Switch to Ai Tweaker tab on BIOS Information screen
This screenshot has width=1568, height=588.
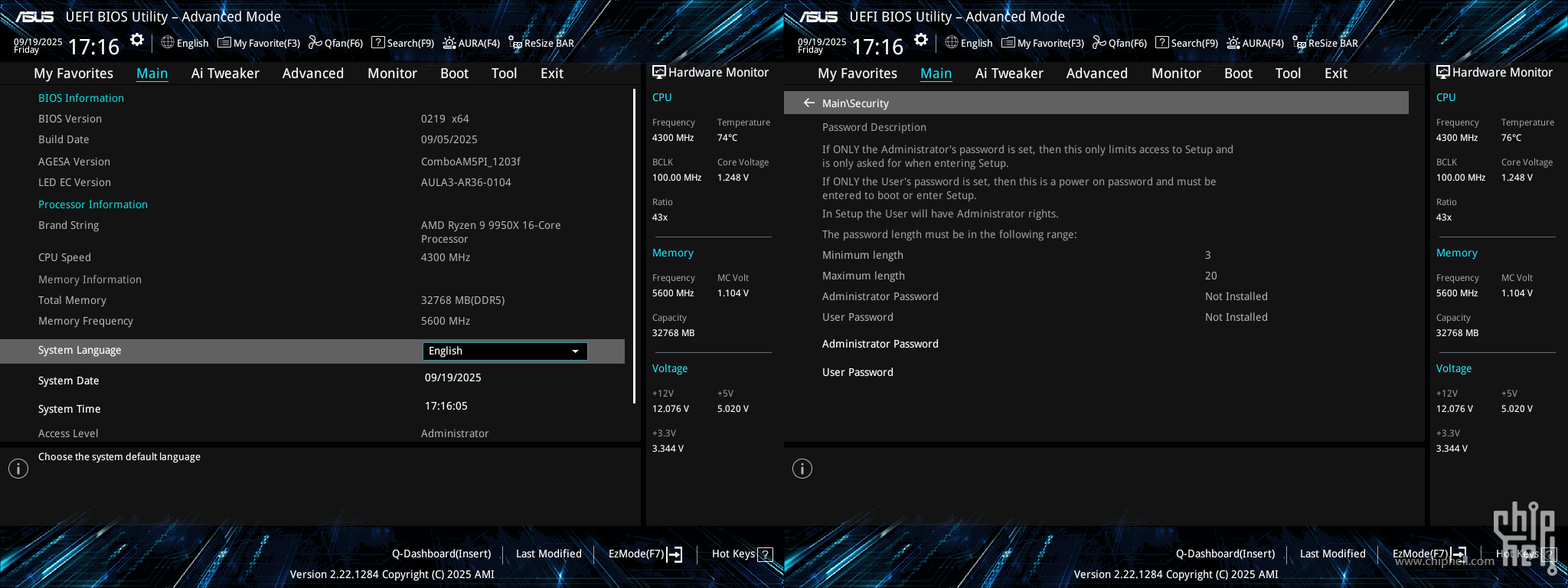click(225, 73)
